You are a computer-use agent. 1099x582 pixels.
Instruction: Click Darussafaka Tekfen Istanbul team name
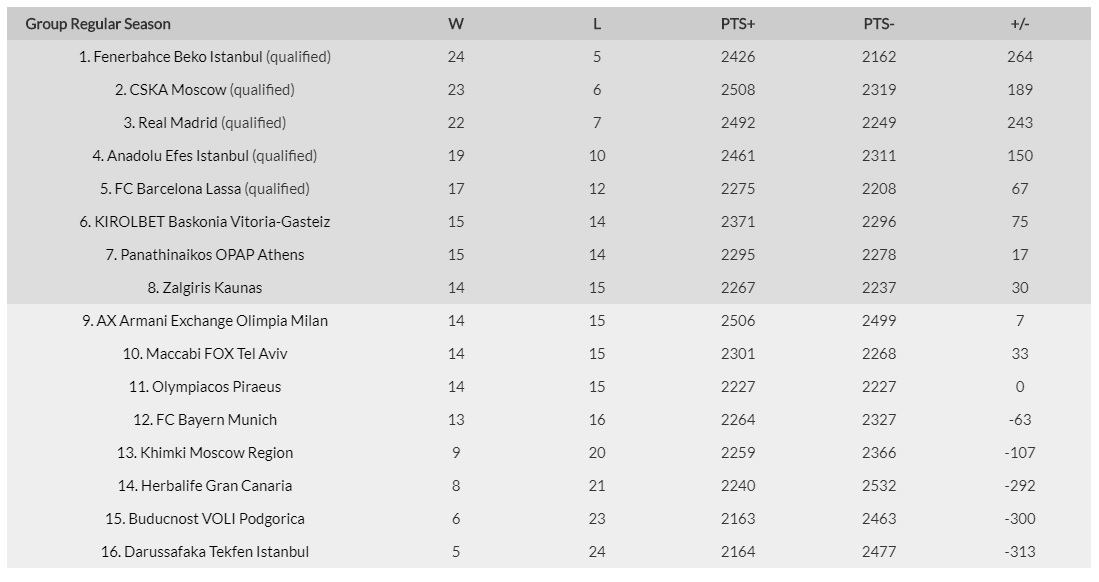click(x=217, y=552)
